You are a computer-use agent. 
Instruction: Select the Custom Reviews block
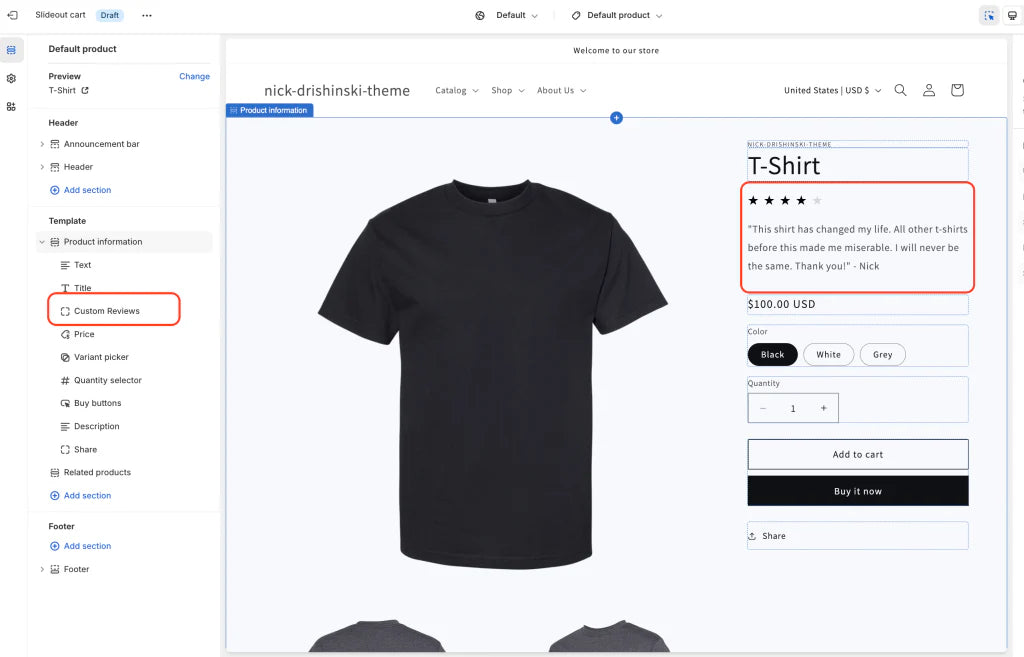pyautogui.click(x=107, y=311)
